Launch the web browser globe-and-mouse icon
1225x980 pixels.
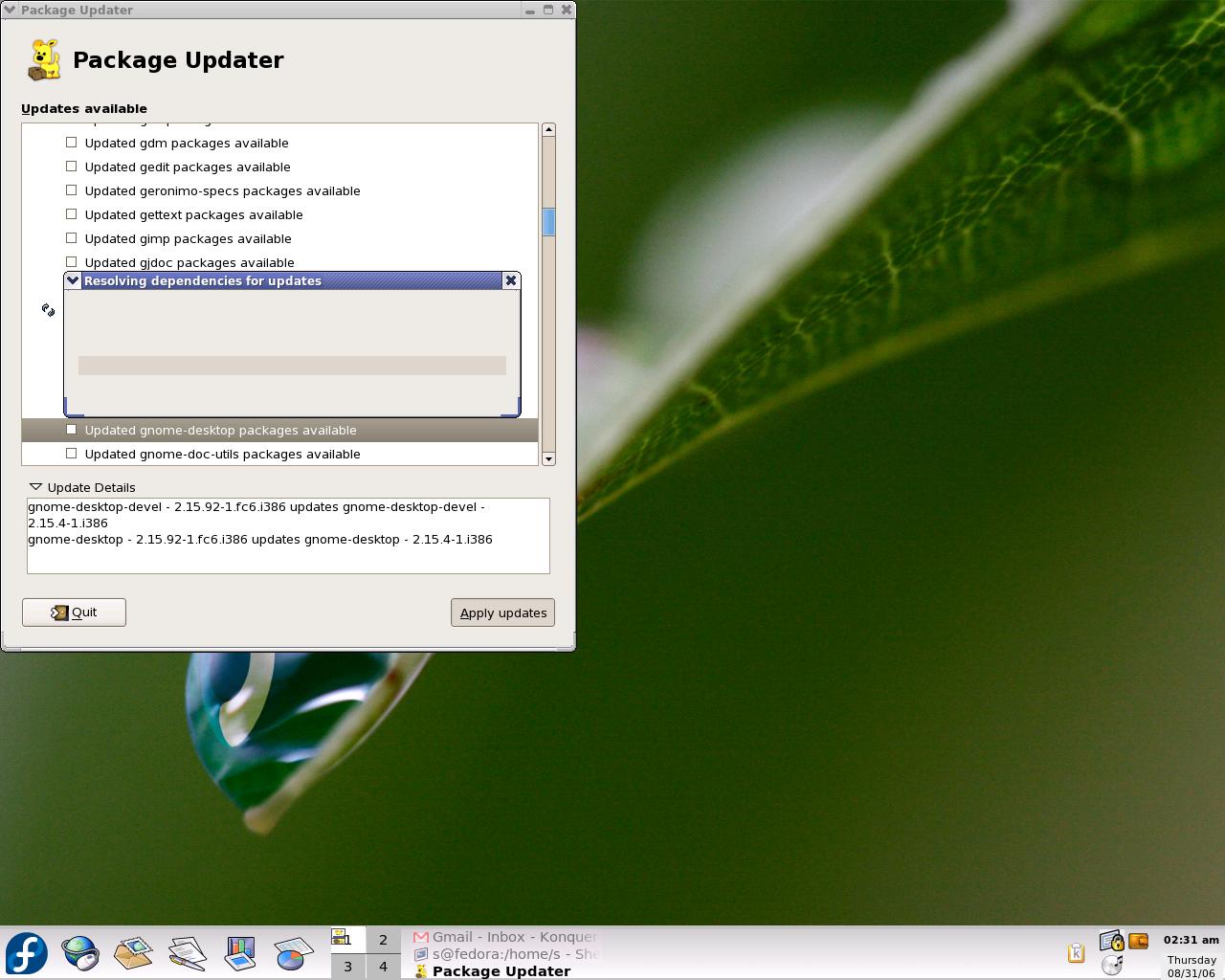[80, 953]
